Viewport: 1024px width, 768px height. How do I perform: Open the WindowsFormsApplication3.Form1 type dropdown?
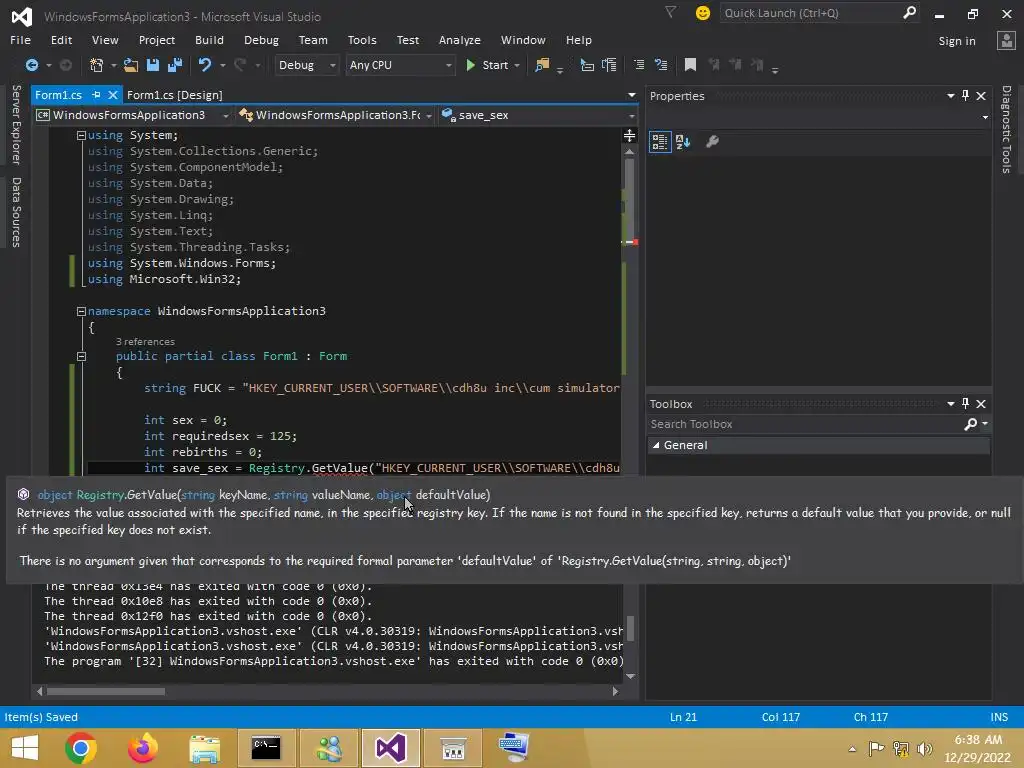428,116
